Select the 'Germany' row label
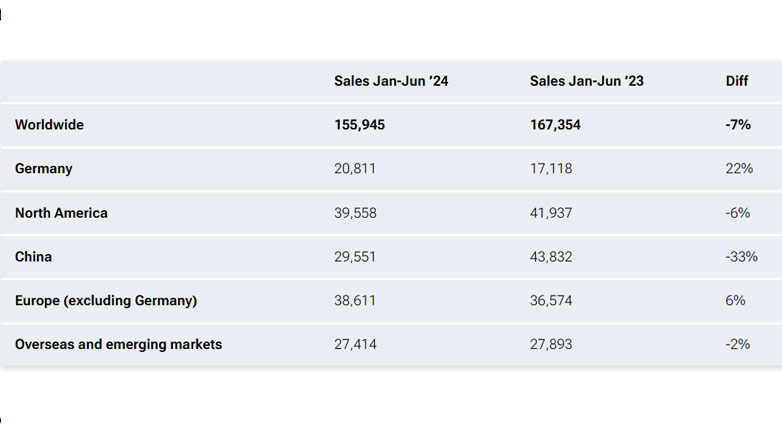The height and width of the screenshot is (440, 782). point(44,169)
